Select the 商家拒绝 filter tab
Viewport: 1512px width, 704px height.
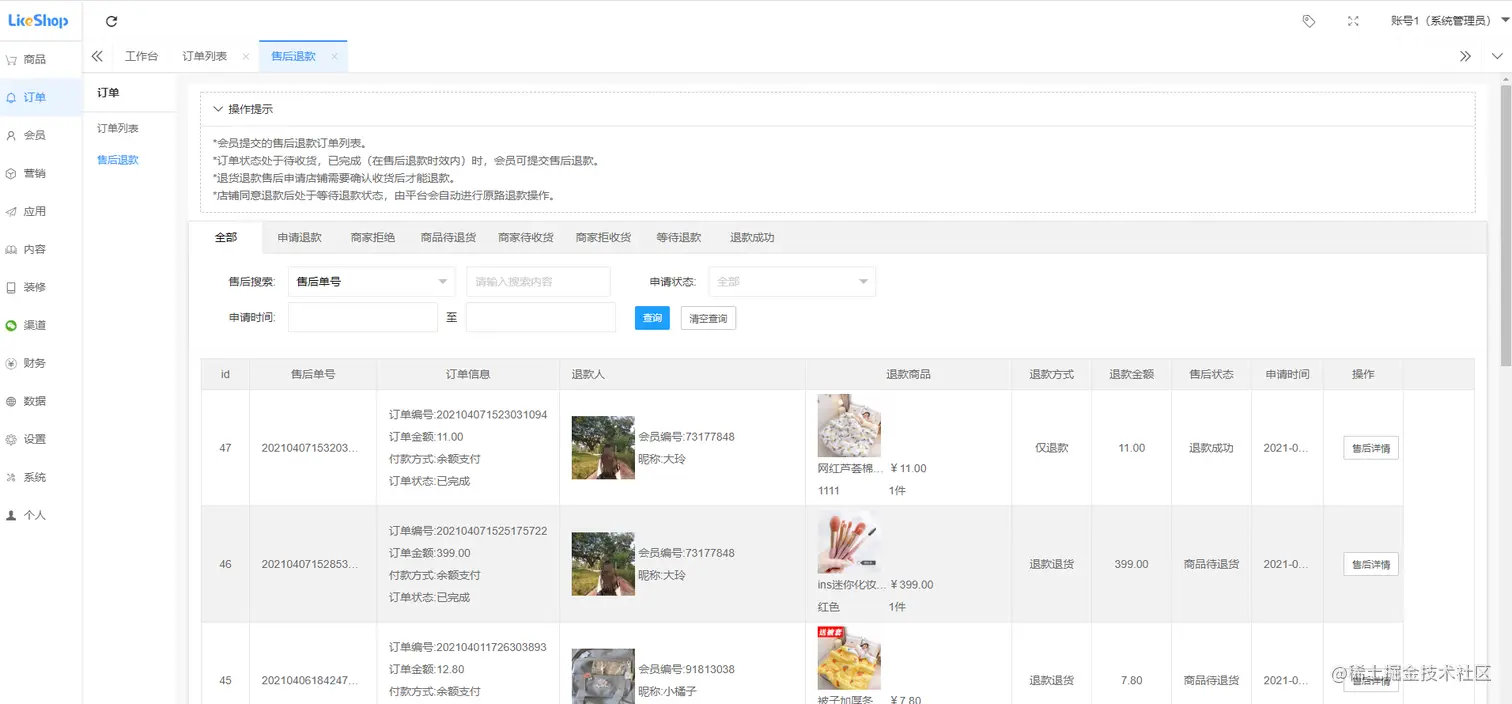pyautogui.click(x=373, y=238)
